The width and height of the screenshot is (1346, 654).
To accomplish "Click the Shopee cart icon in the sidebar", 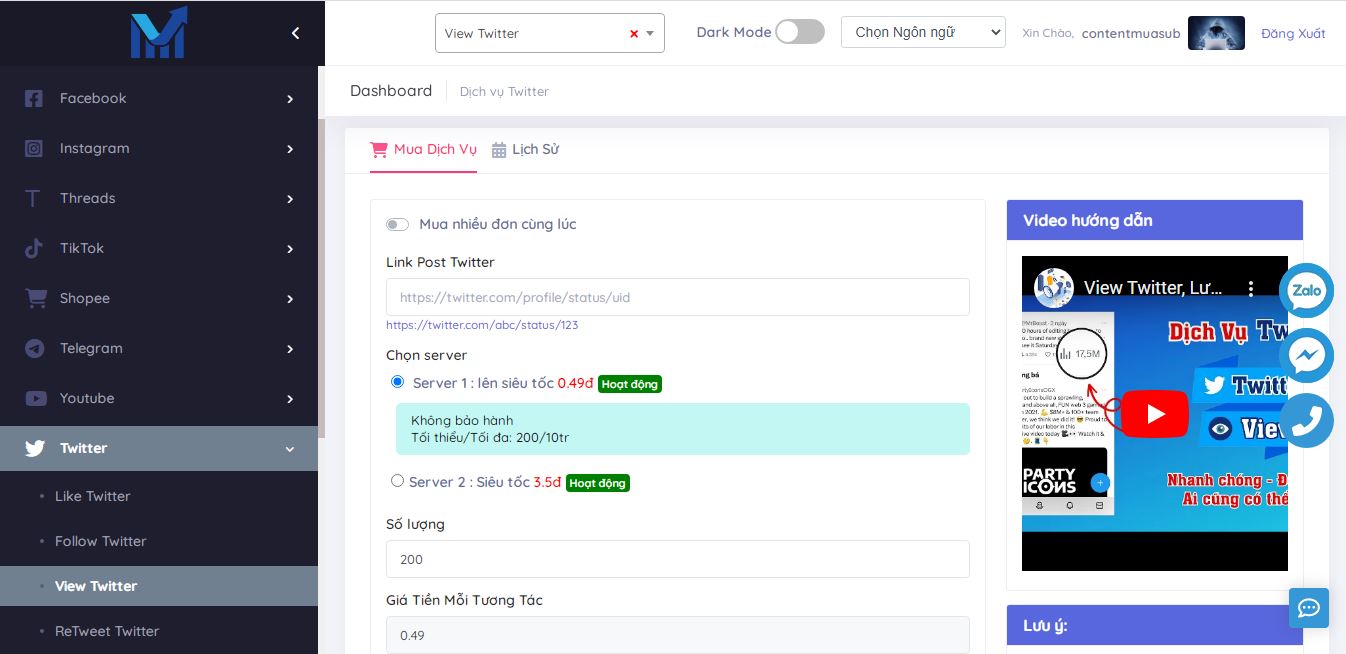I will pyautogui.click(x=36, y=298).
